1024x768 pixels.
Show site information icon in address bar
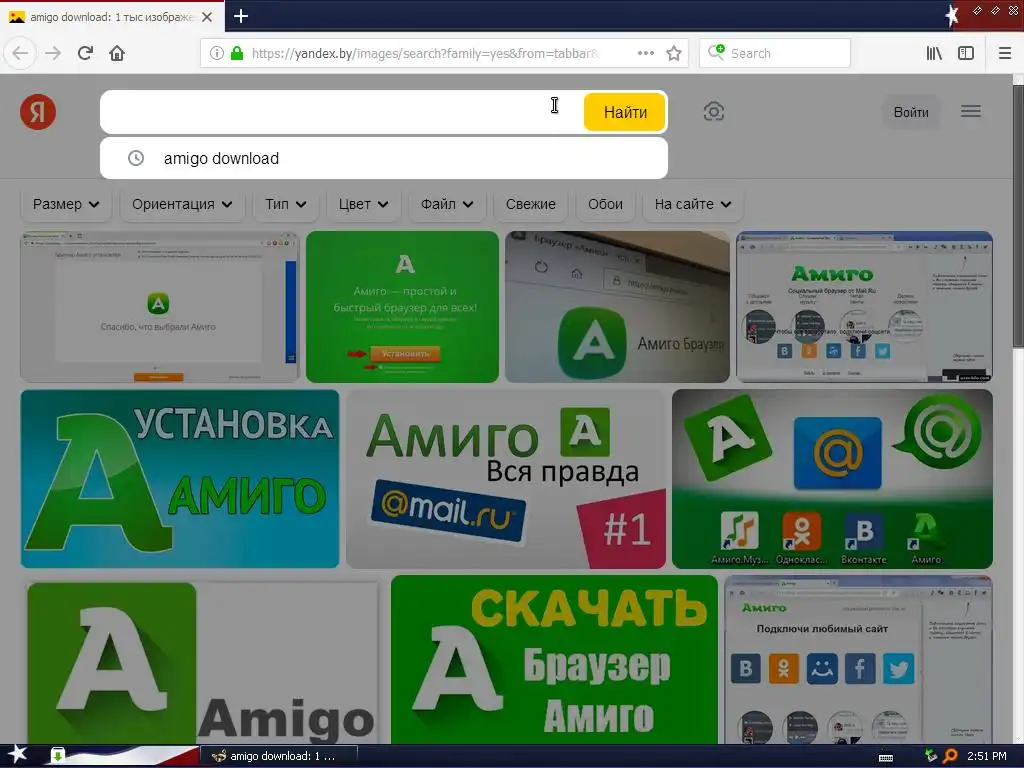pyautogui.click(x=216, y=53)
